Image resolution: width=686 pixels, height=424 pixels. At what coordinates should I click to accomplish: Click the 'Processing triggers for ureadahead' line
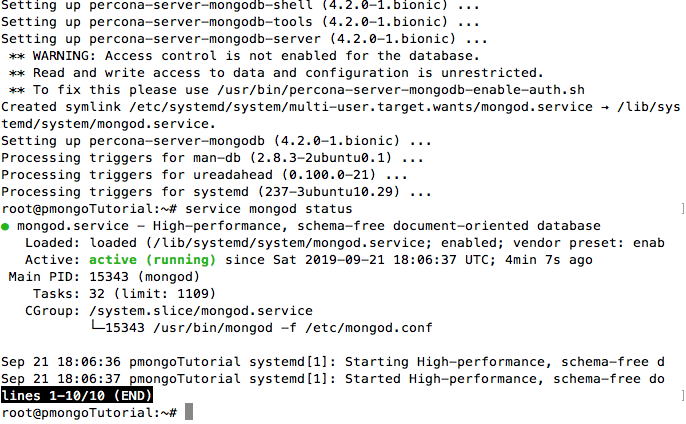(204, 175)
